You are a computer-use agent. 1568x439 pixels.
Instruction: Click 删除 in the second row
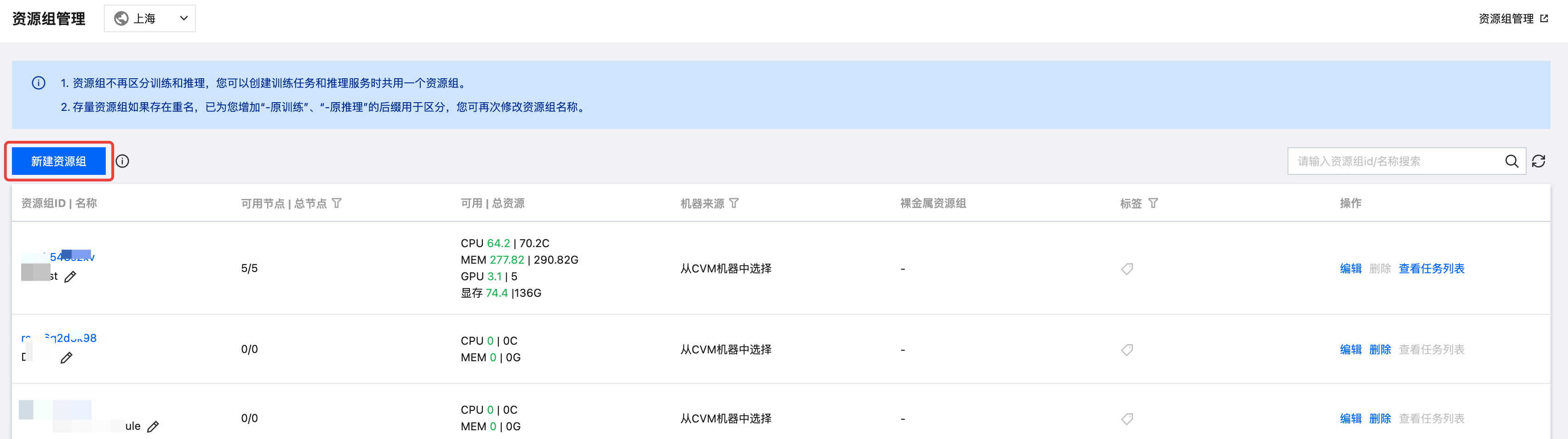coord(1380,349)
